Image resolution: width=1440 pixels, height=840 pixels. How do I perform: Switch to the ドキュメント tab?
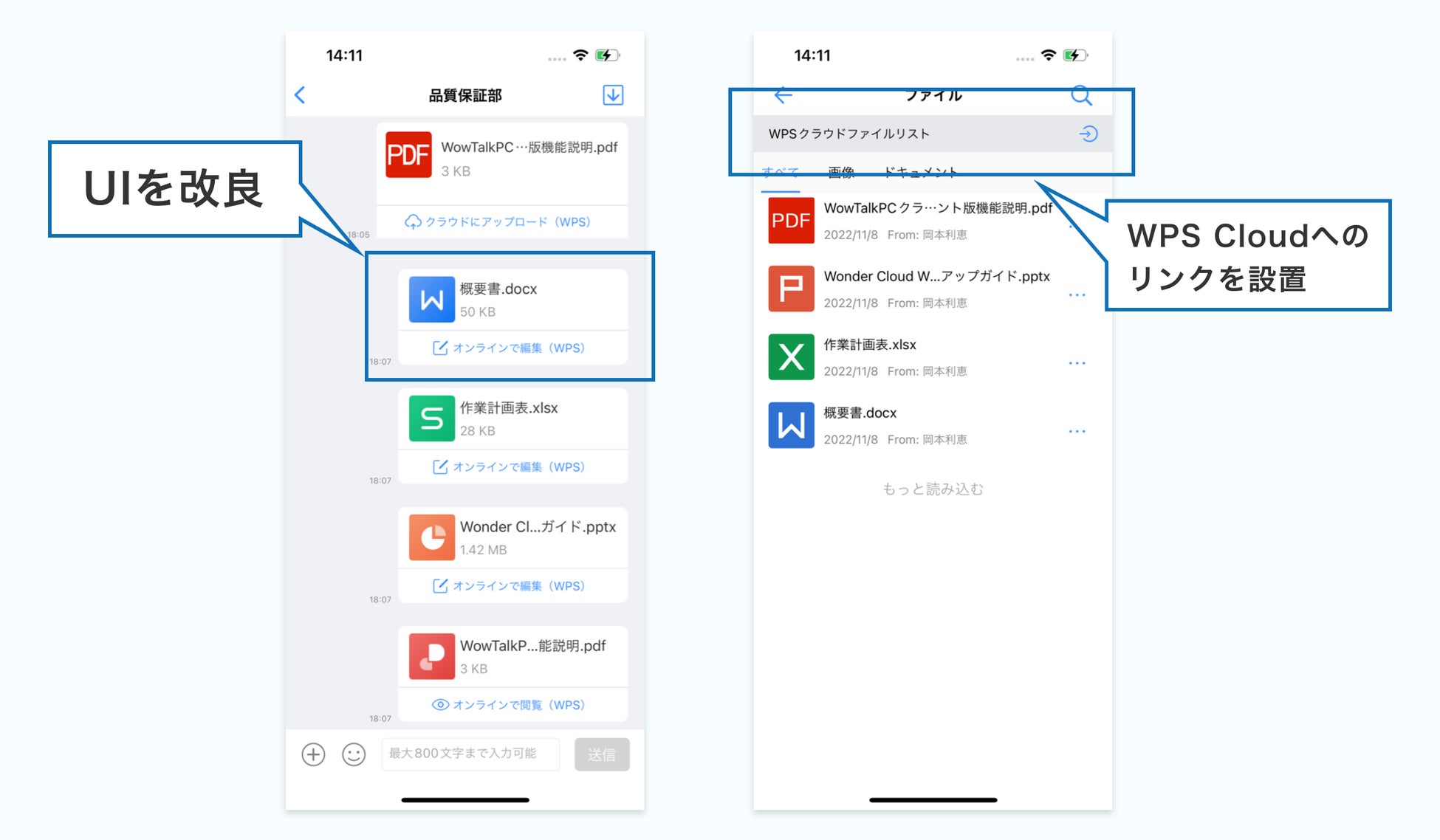coord(920,173)
